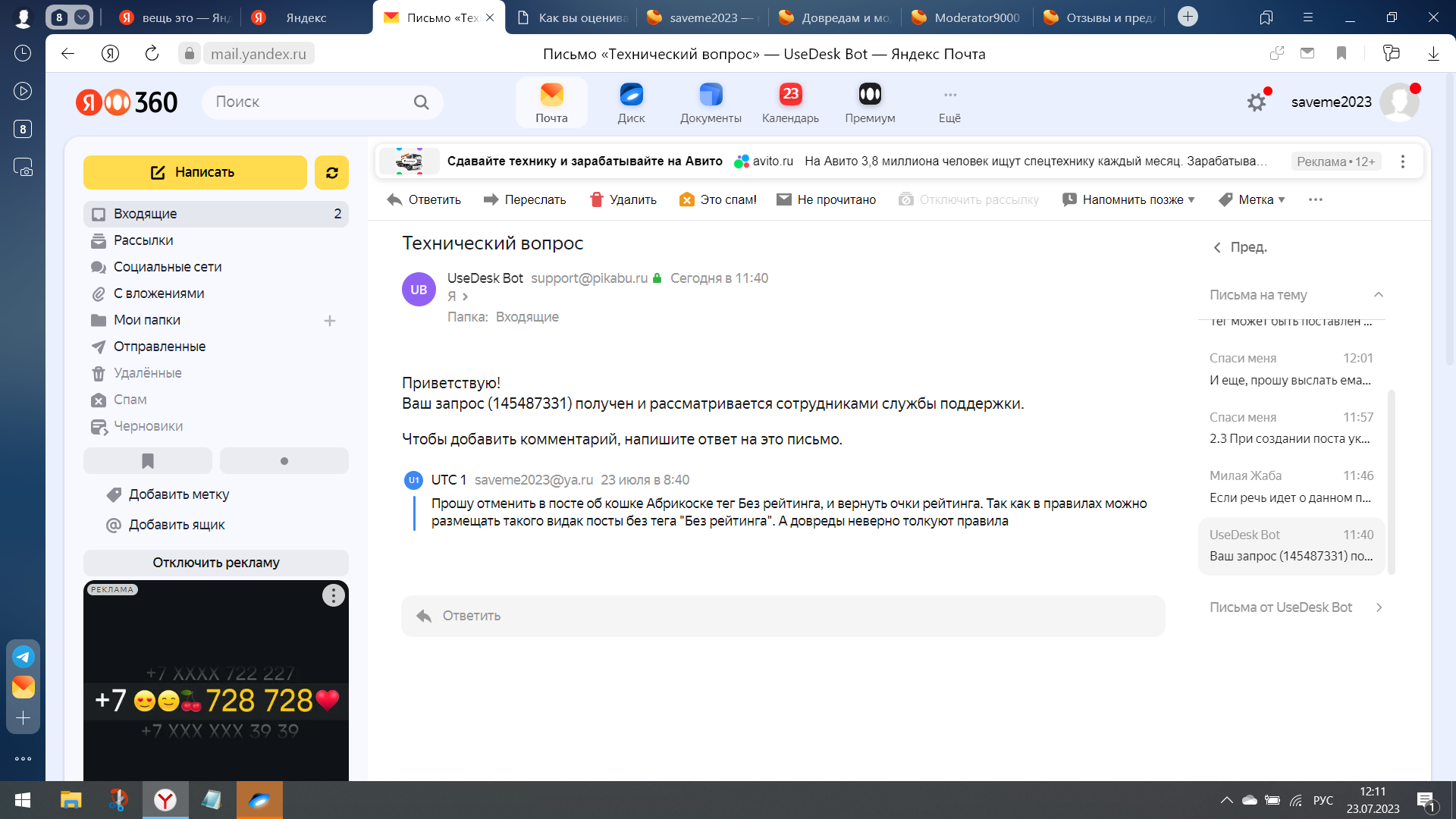The height and width of the screenshot is (819, 1456).
Task: Toggle the unread messages dot filter
Action: point(284,461)
